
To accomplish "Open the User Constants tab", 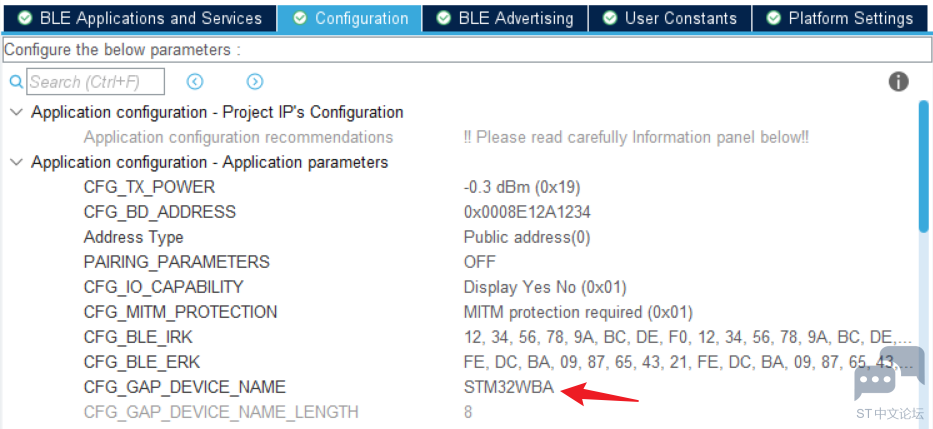I will click(670, 18).
